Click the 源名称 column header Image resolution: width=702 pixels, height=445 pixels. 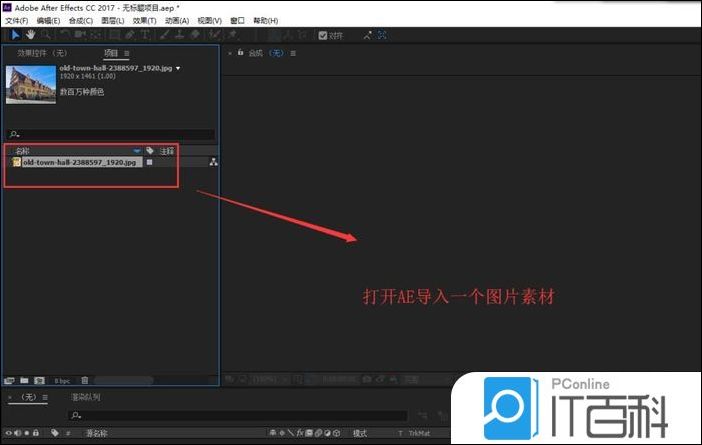coord(96,433)
